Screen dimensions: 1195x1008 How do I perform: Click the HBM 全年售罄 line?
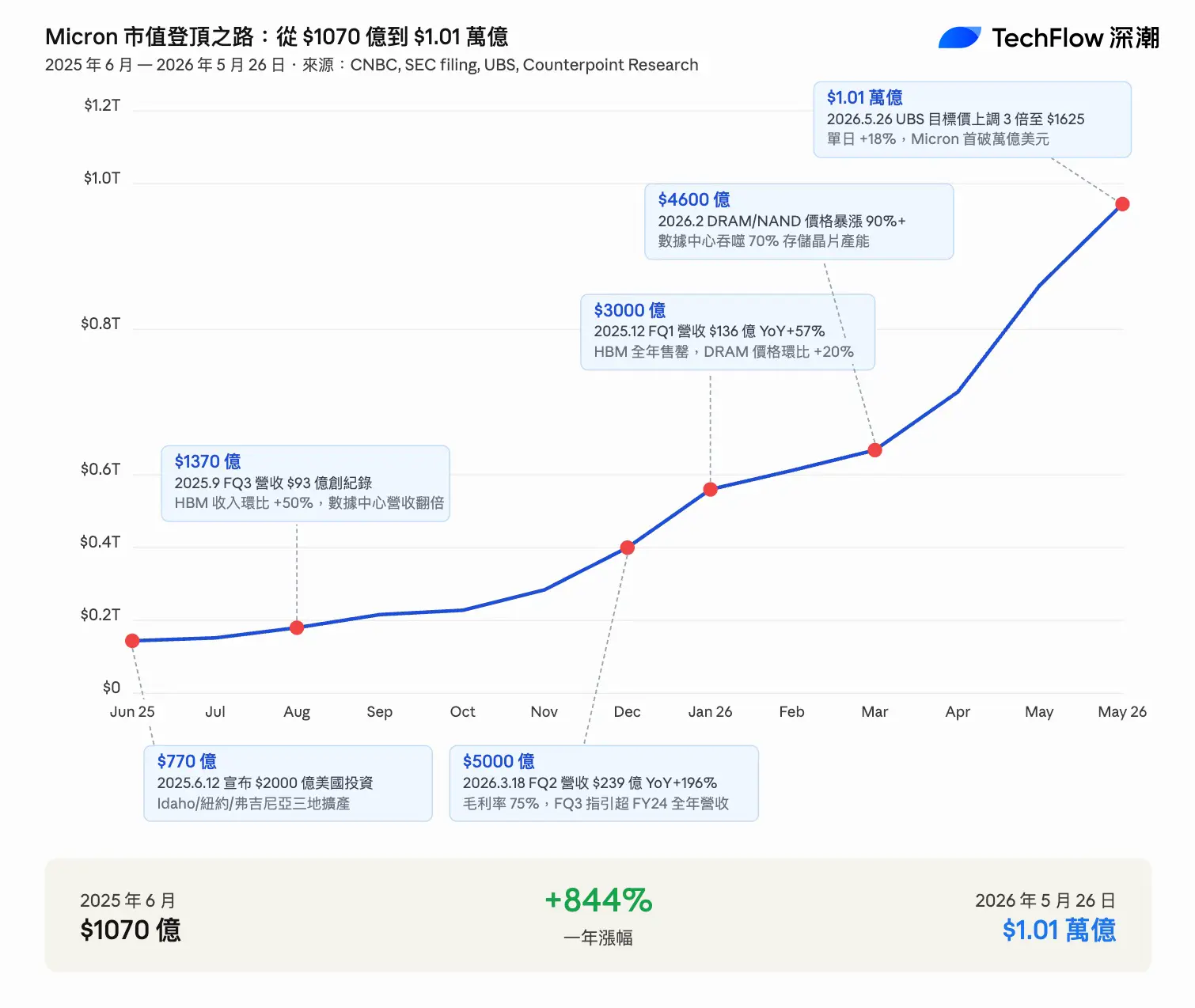coord(724,352)
